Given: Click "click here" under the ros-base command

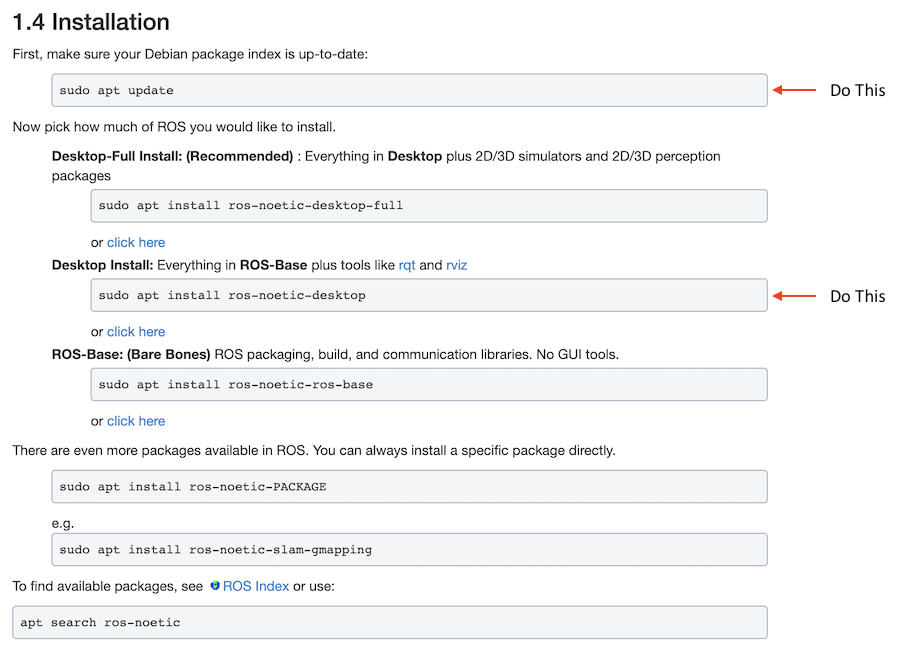Looking at the screenshot, I should [x=136, y=421].
